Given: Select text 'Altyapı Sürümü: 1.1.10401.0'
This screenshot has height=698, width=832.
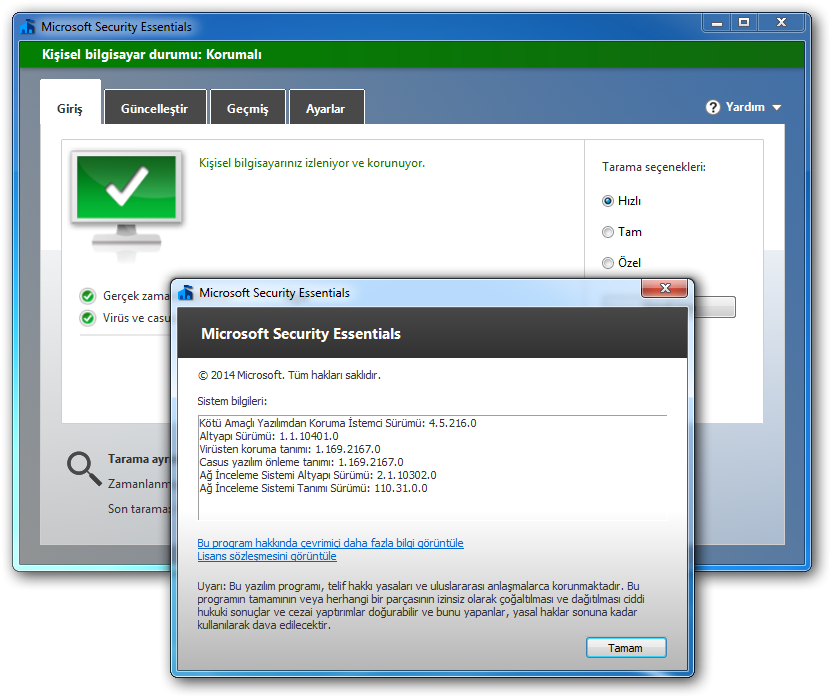Looking at the screenshot, I should 269,436.
